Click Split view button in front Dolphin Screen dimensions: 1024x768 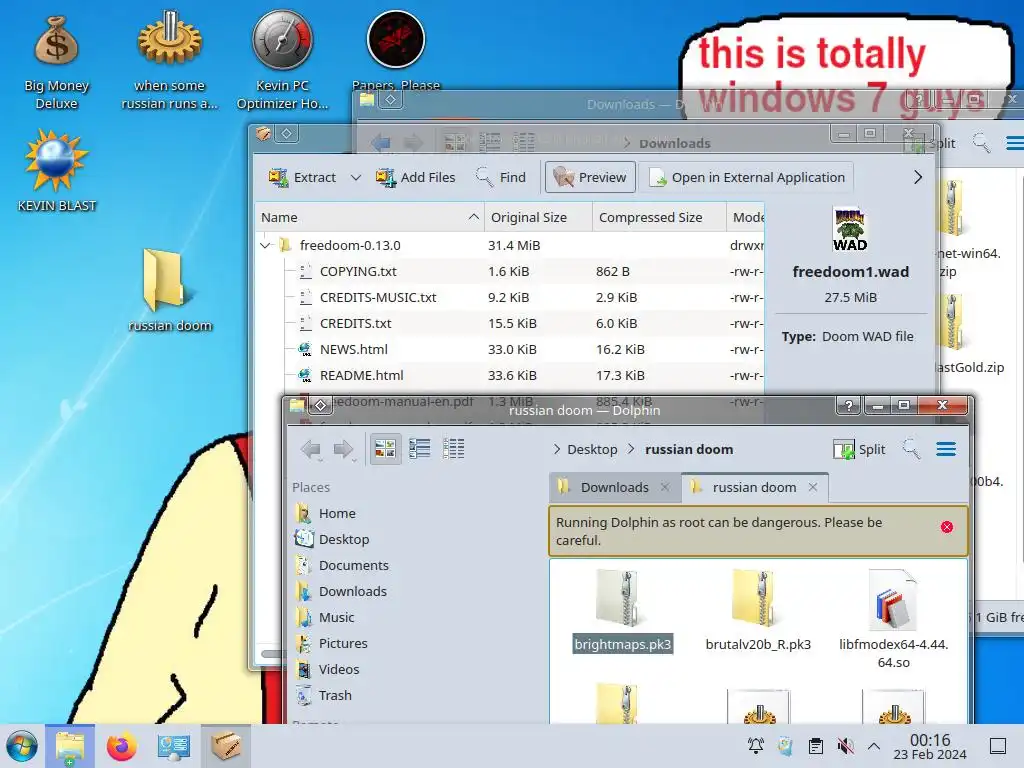point(859,449)
